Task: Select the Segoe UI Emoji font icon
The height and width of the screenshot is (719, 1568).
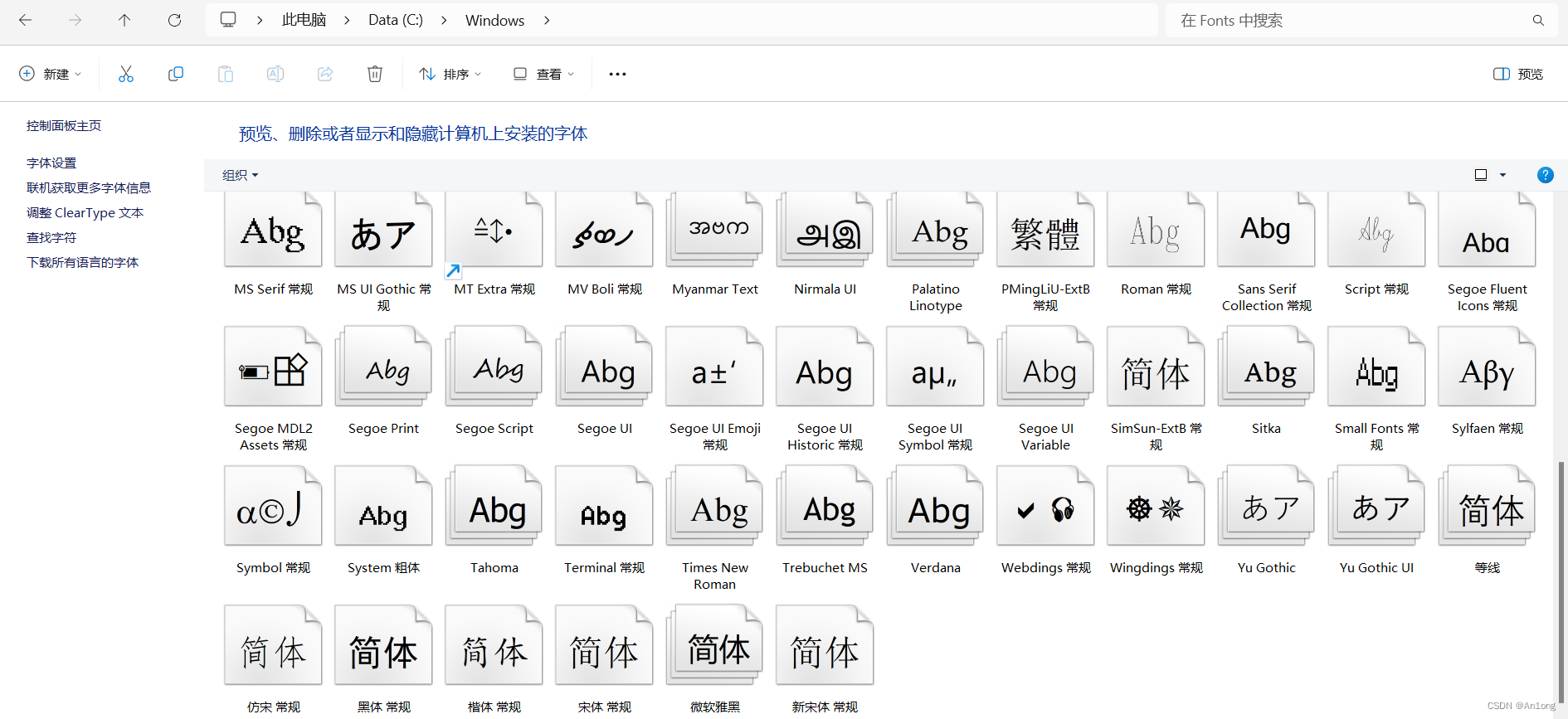Action: click(714, 367)
